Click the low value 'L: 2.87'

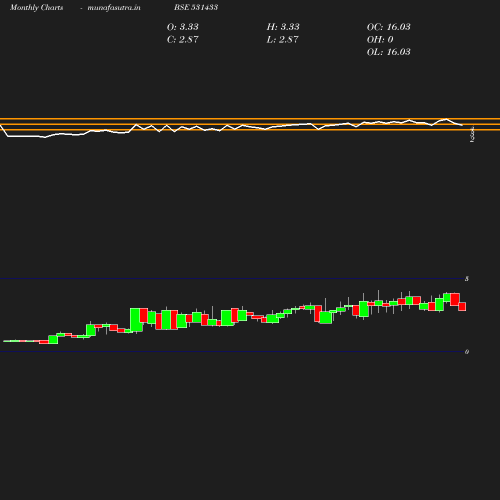(283, 40)
